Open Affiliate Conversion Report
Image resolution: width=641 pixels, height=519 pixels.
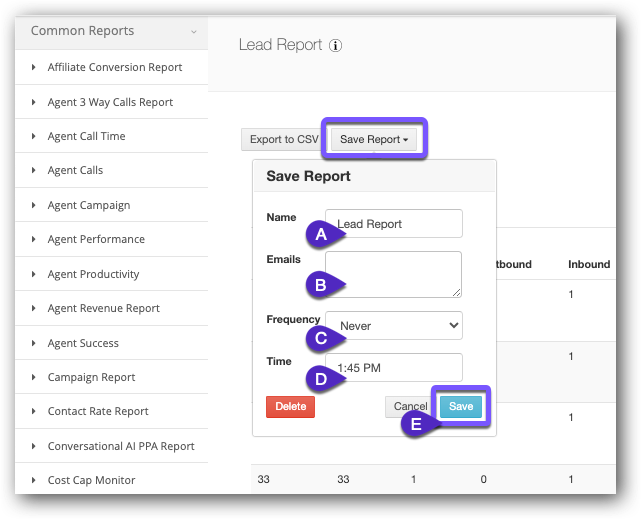click(x=115, y=67)
